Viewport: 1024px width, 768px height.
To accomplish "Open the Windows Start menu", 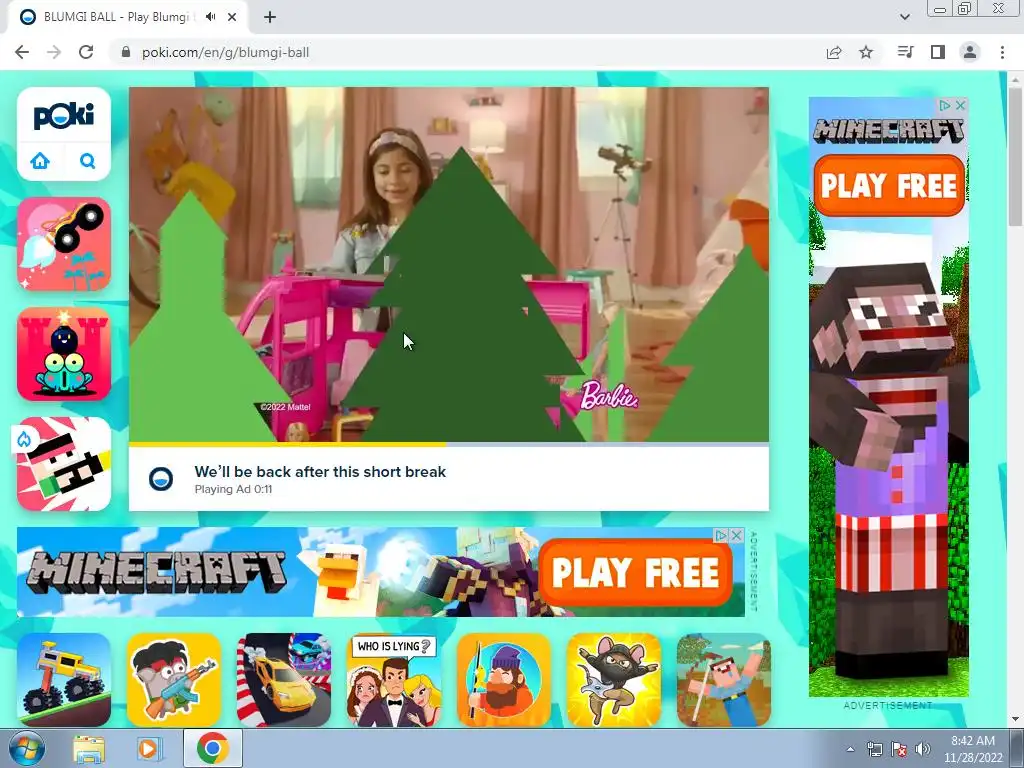I will (x=27, y=748).
